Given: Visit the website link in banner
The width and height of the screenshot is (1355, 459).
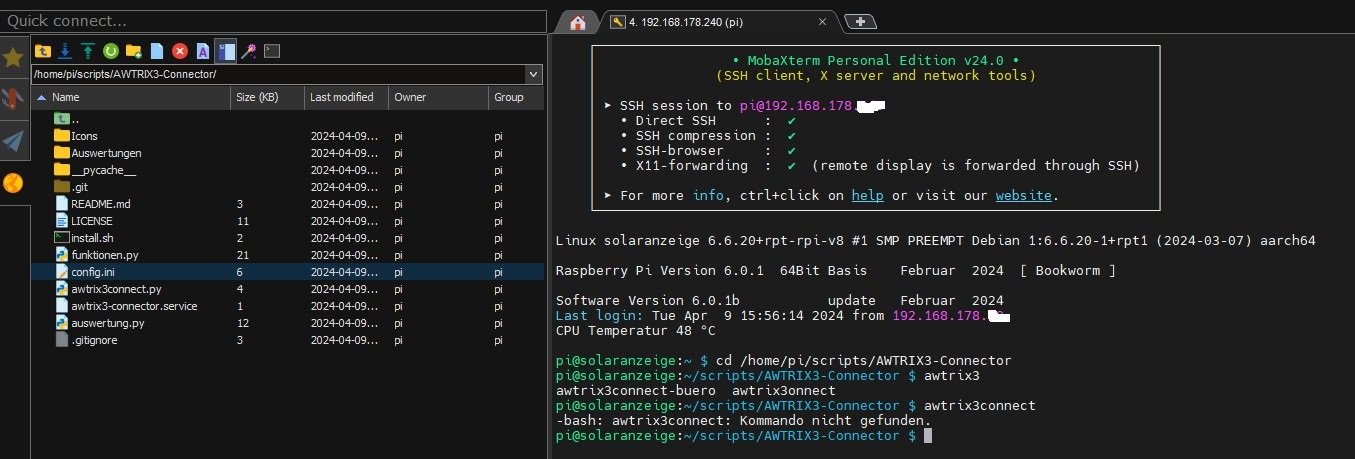Looking at the screenshot, I should pyautogui.click(x=1023, y=195).
